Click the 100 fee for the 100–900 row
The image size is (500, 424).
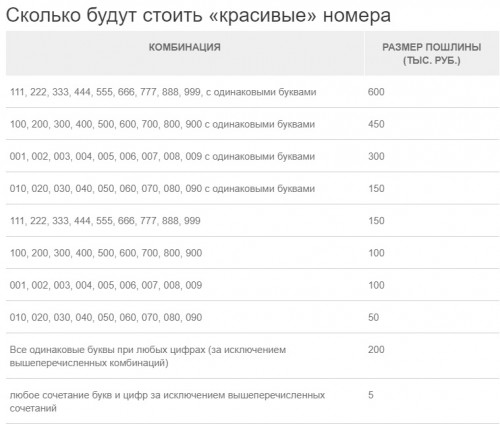(x=376, y=253)
